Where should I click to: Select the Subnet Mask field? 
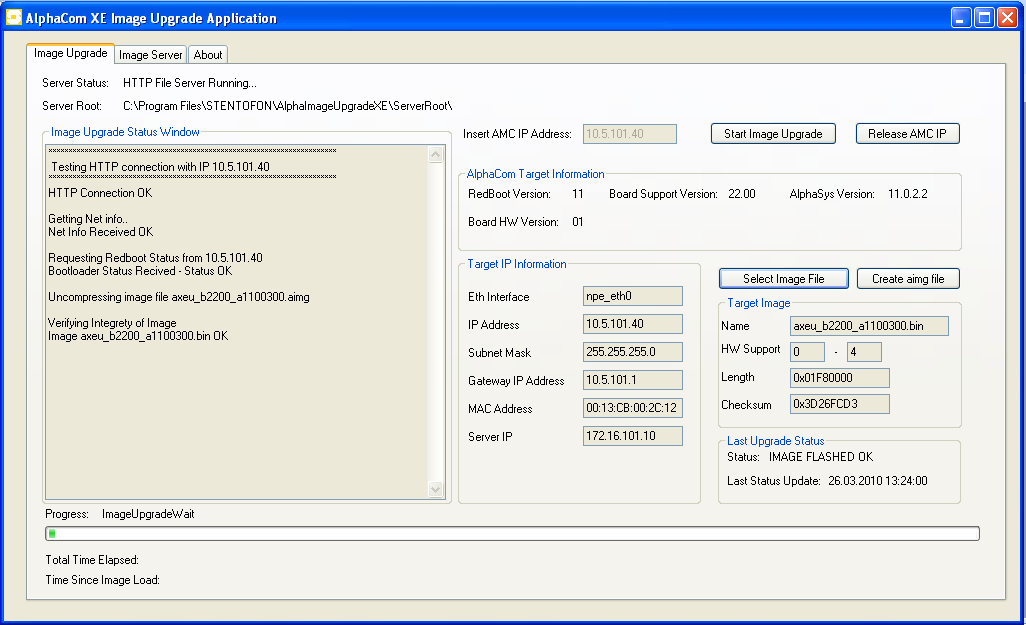click(632, 352)
